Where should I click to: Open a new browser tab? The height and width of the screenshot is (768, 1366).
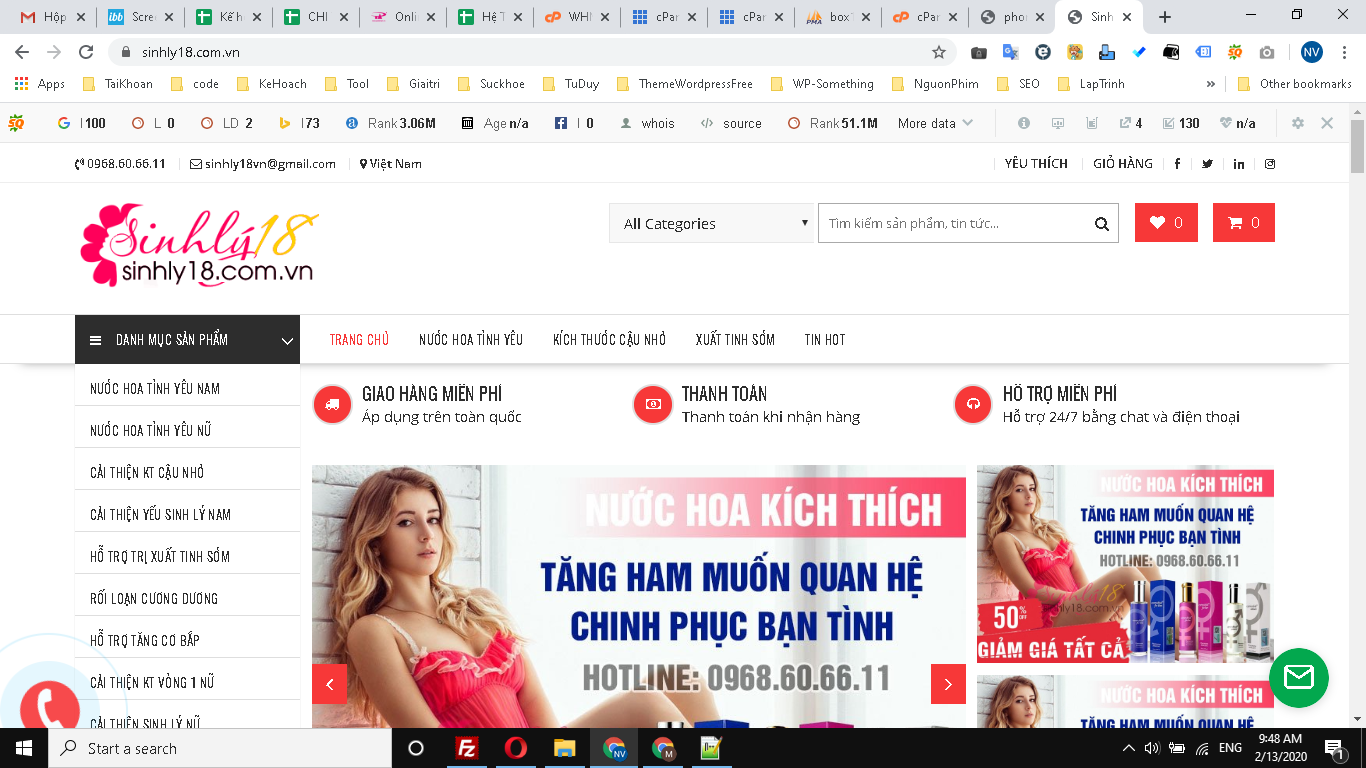pyautogui.click(x=1165, y=17)
